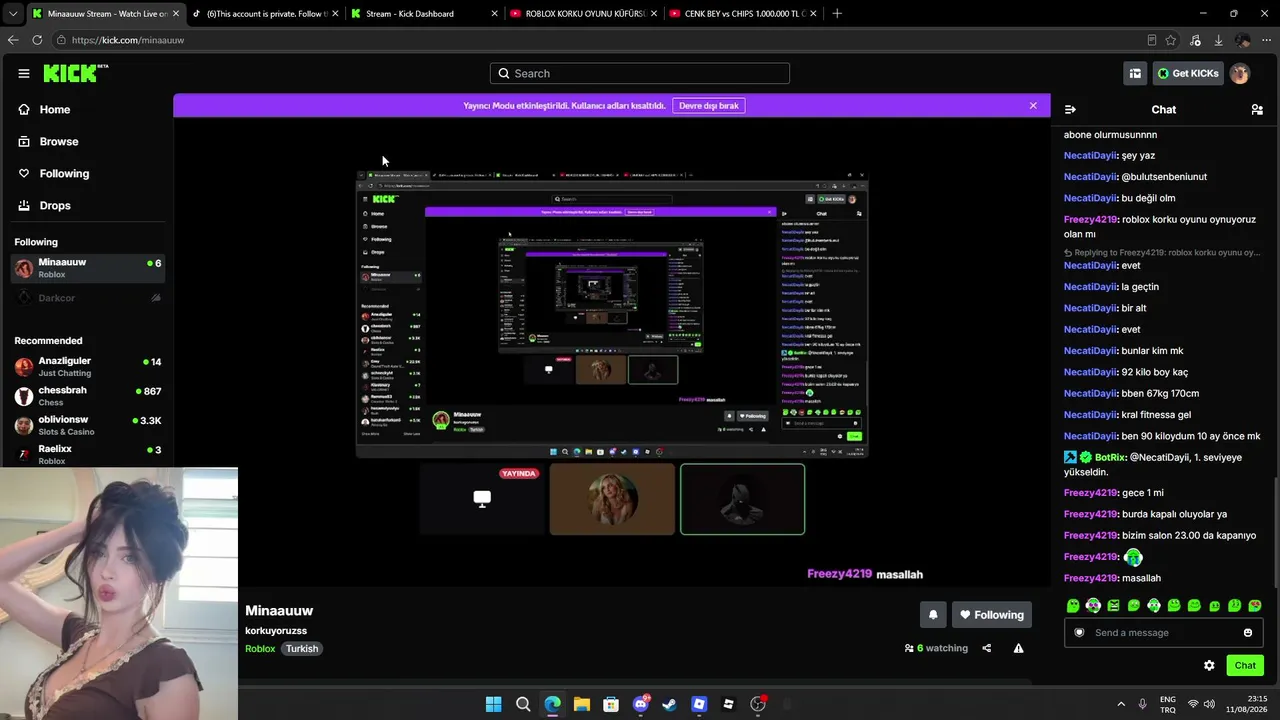Click the Send a message input
Viewport: 1280px width, 720px height.
pos(1164,632)
